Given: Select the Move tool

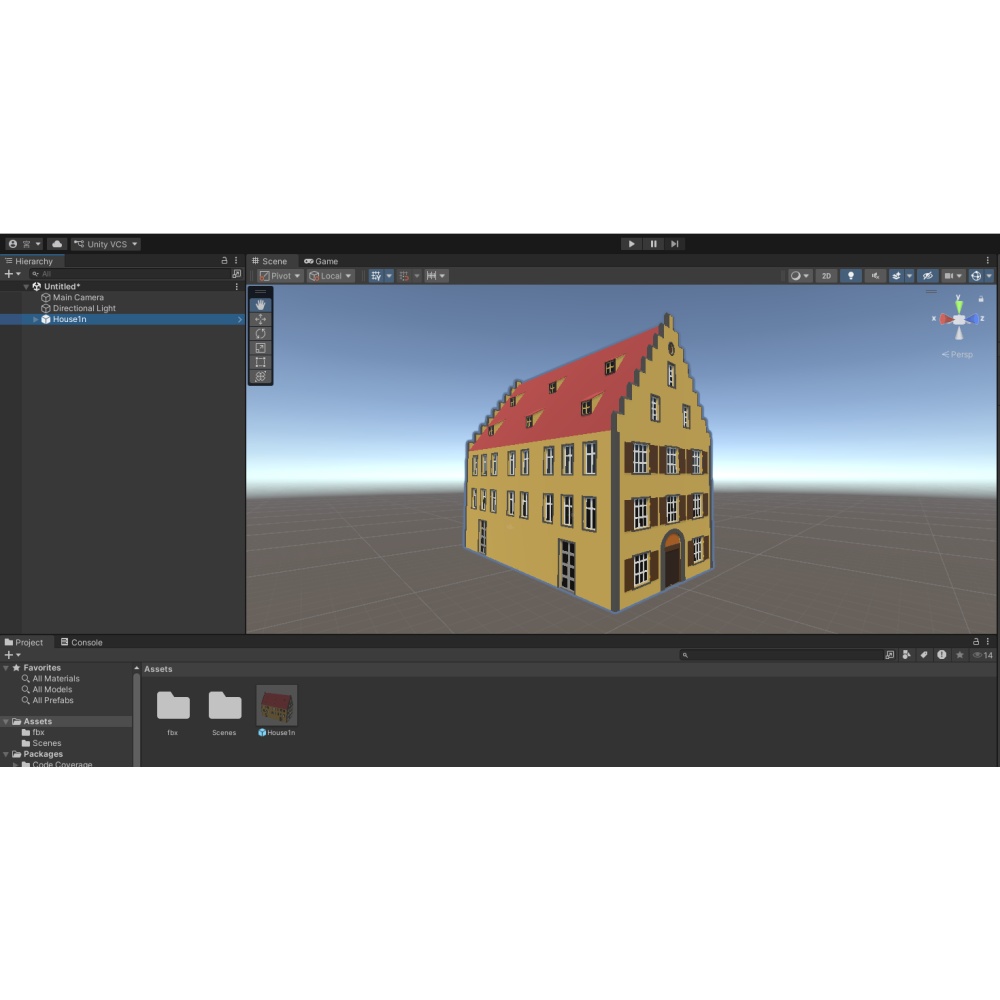Looking at the screenshot, I should pyautogui.click(x=260, y=319).
